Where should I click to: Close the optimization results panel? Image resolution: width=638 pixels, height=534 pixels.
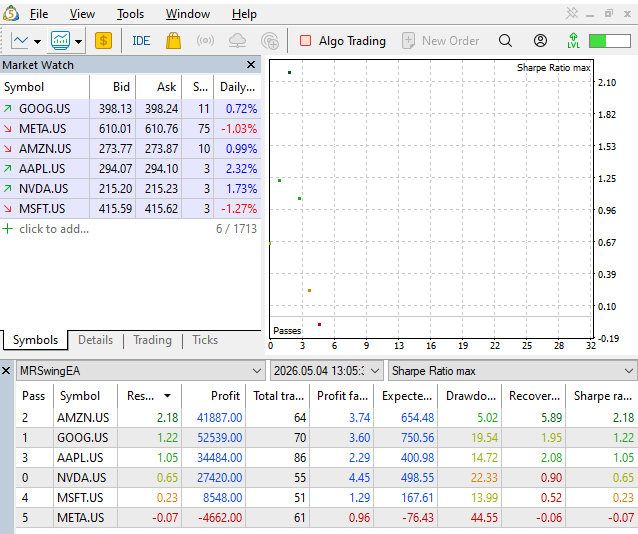[6, 370]
